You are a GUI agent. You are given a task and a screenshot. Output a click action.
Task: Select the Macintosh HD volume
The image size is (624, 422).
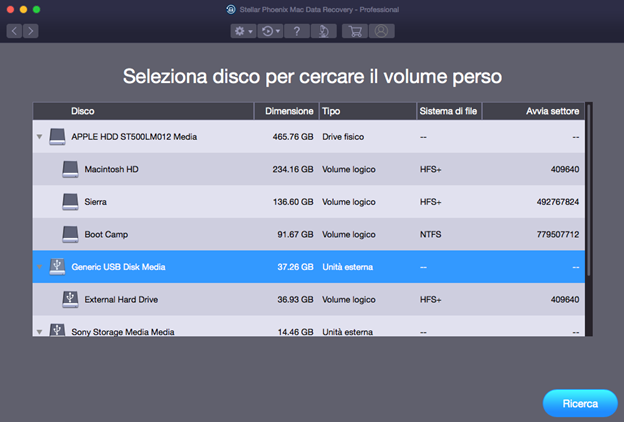coord(309,169)
